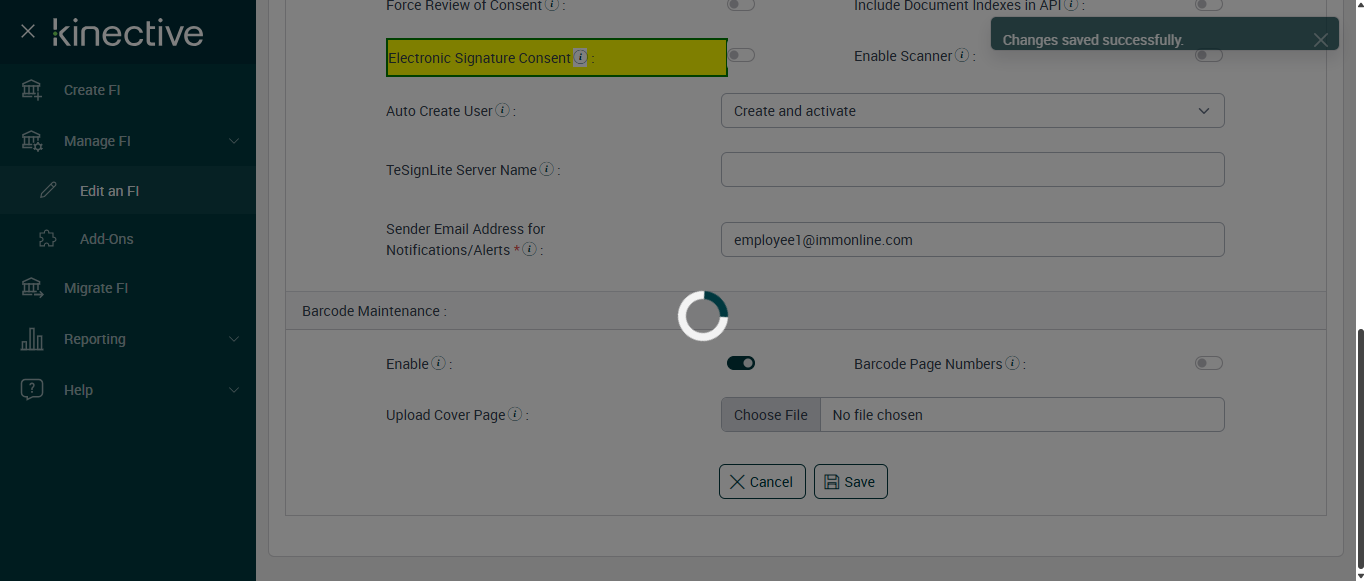Click info icon next to Force Review of Consent
The width and height of the screenshot is (1366, 581).
click(x=552, y=5)
